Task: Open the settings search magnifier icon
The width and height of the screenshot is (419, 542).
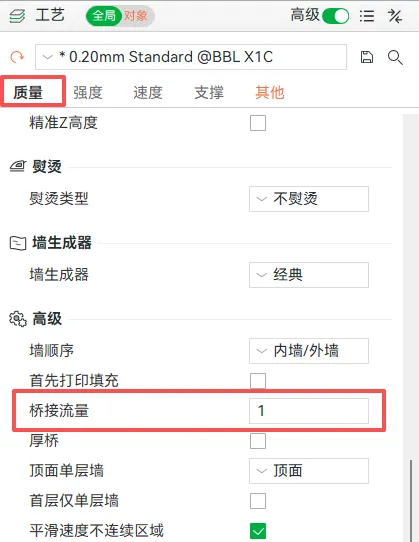Action: coord(395,57)
